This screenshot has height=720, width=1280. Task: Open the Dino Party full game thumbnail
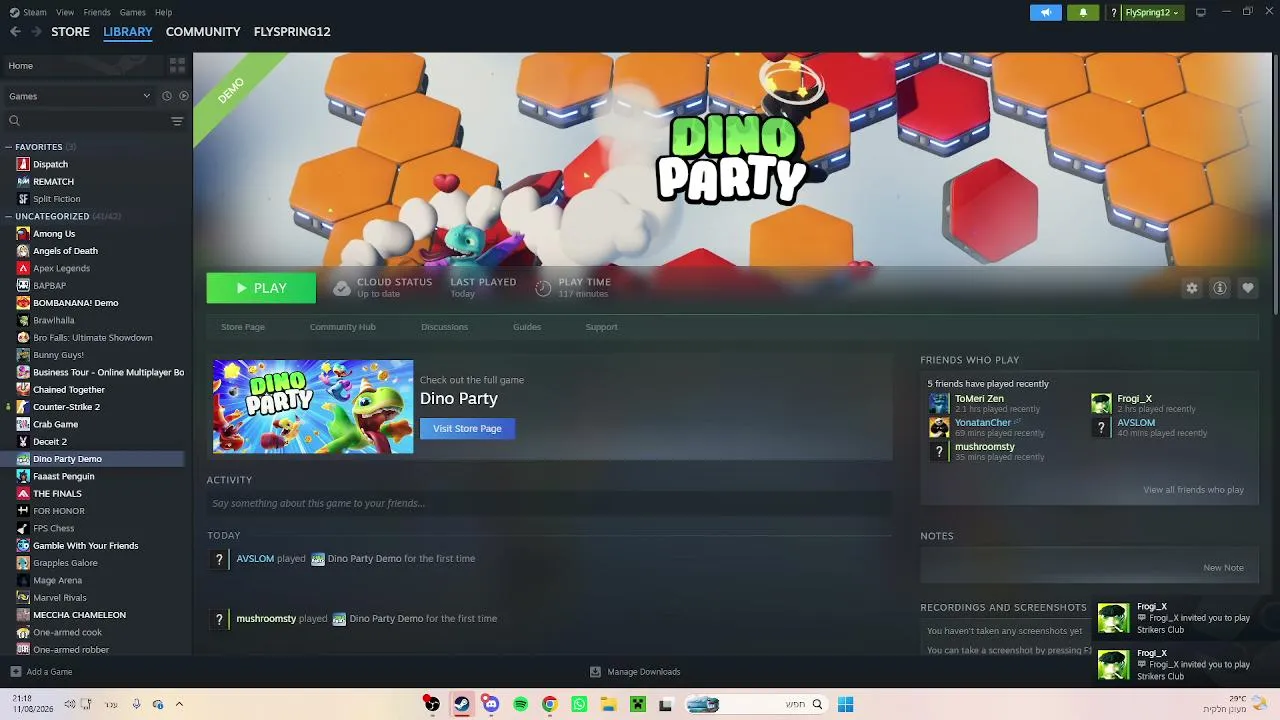313,407
